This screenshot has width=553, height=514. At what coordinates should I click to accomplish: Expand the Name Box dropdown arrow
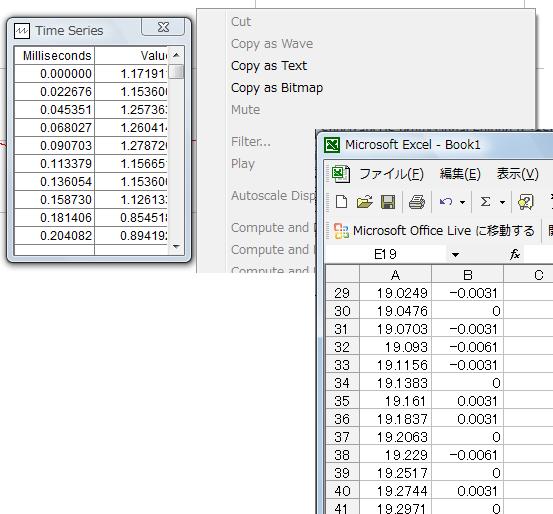pyautogui.click(x=455, y=255)
